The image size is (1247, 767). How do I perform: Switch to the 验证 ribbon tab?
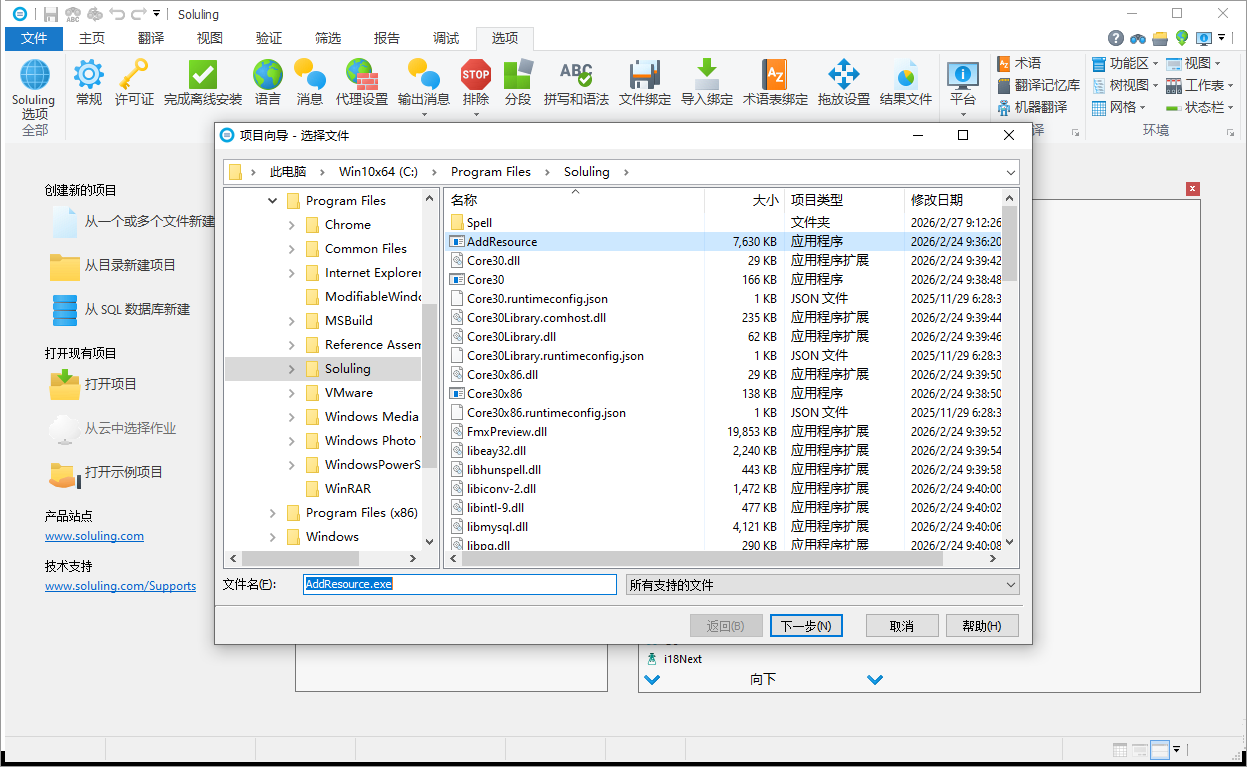(x=268, y=38)
